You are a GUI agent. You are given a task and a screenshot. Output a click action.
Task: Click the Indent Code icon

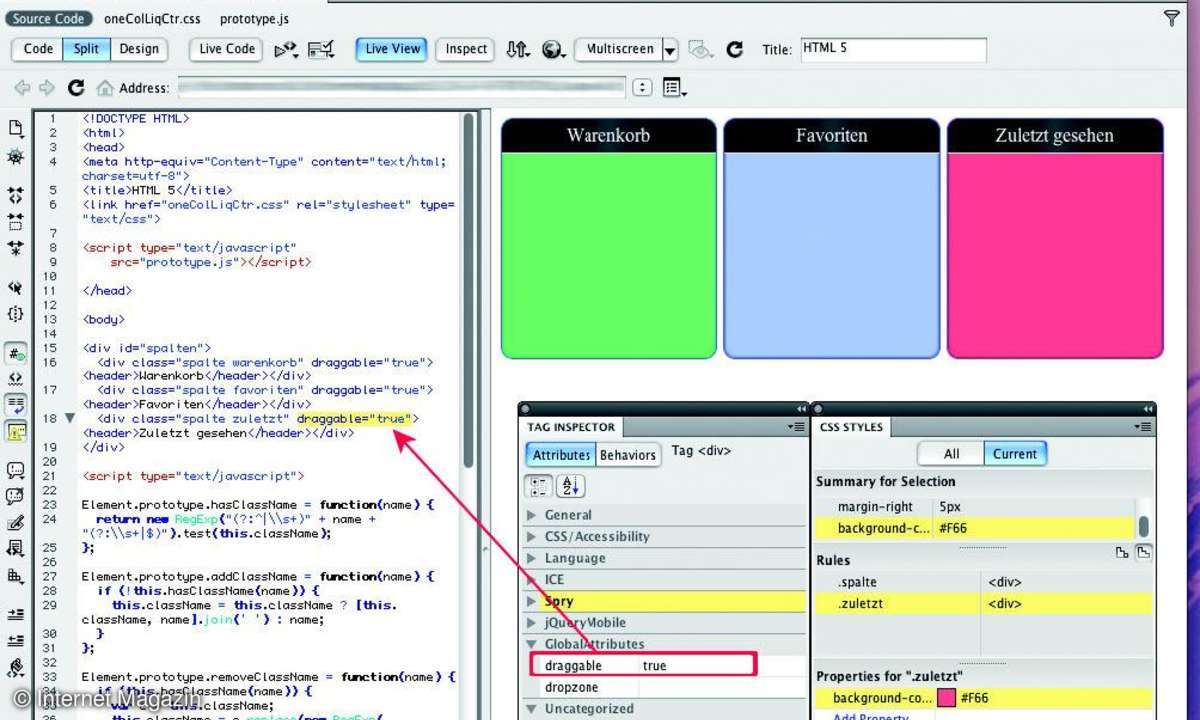pos(16,614)
